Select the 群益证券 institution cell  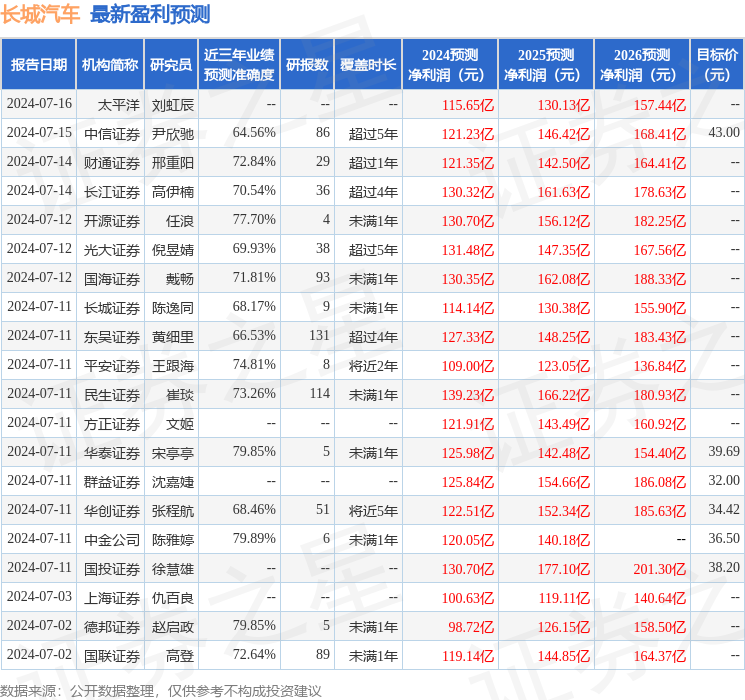[x=112, y=482]
